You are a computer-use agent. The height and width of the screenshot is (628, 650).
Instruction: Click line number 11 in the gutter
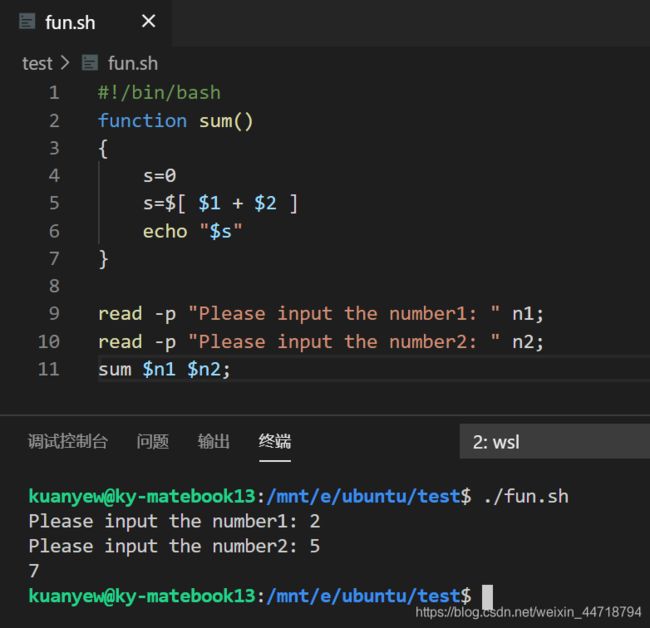pyautogui.click(x=49, y=369)
